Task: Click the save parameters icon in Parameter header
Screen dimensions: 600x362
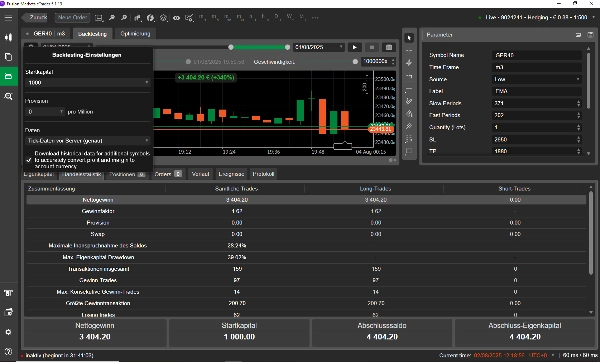Action: 590,35
